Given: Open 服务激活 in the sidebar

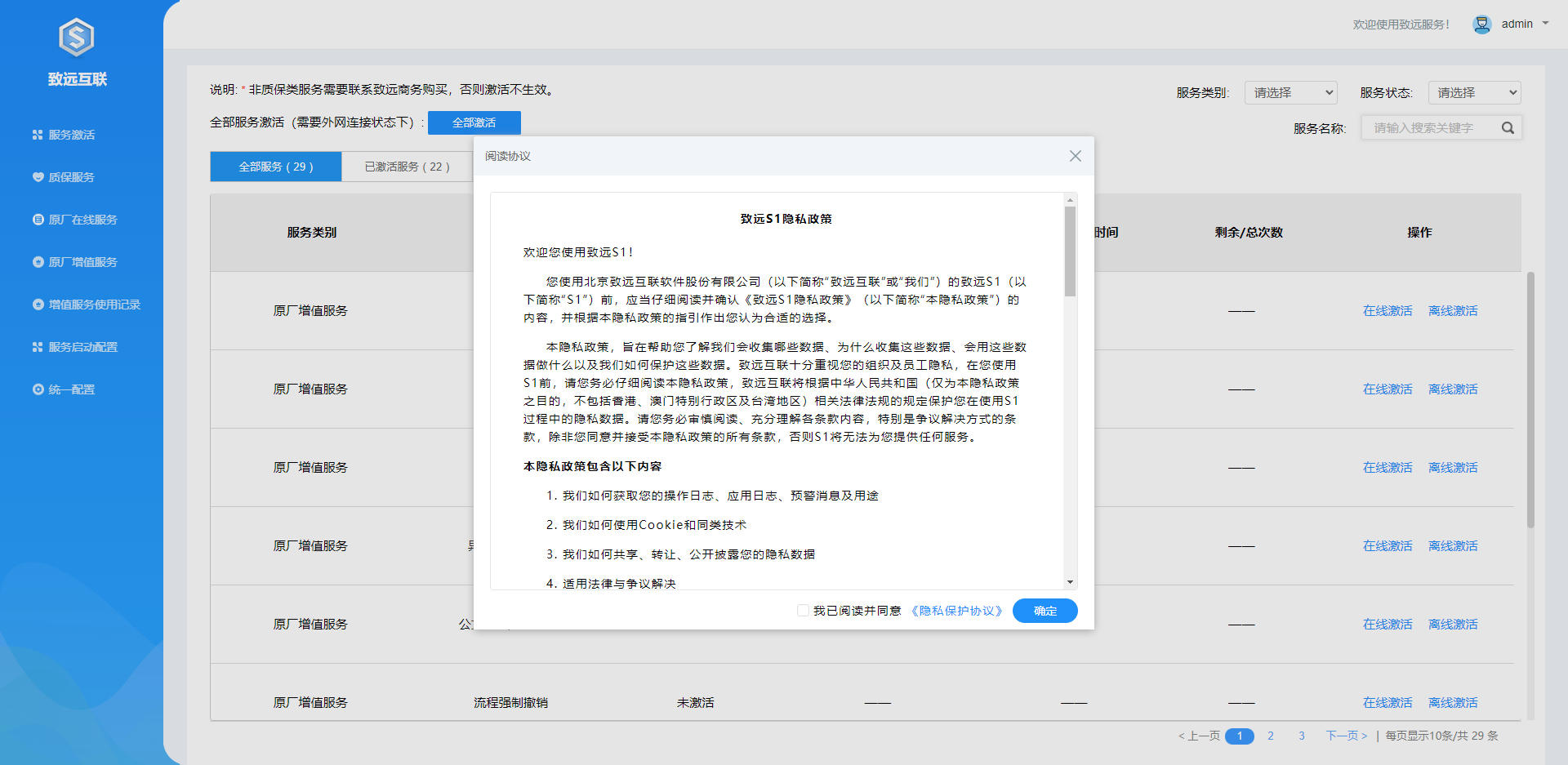Looking at the screenshot, I should tap(71, 135).
